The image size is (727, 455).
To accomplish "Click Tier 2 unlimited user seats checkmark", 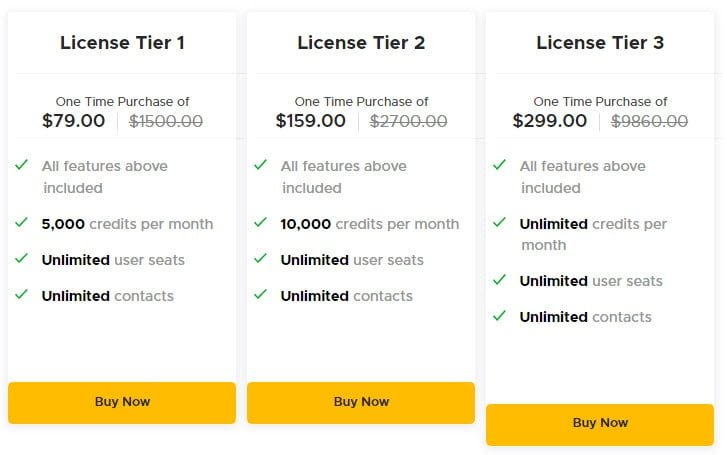I will tap(260, 259).
